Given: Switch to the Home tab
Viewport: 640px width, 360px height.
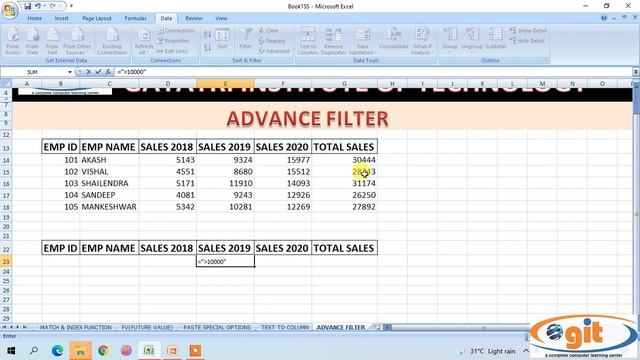Looking at the screenshot, I should pos(34,18).
